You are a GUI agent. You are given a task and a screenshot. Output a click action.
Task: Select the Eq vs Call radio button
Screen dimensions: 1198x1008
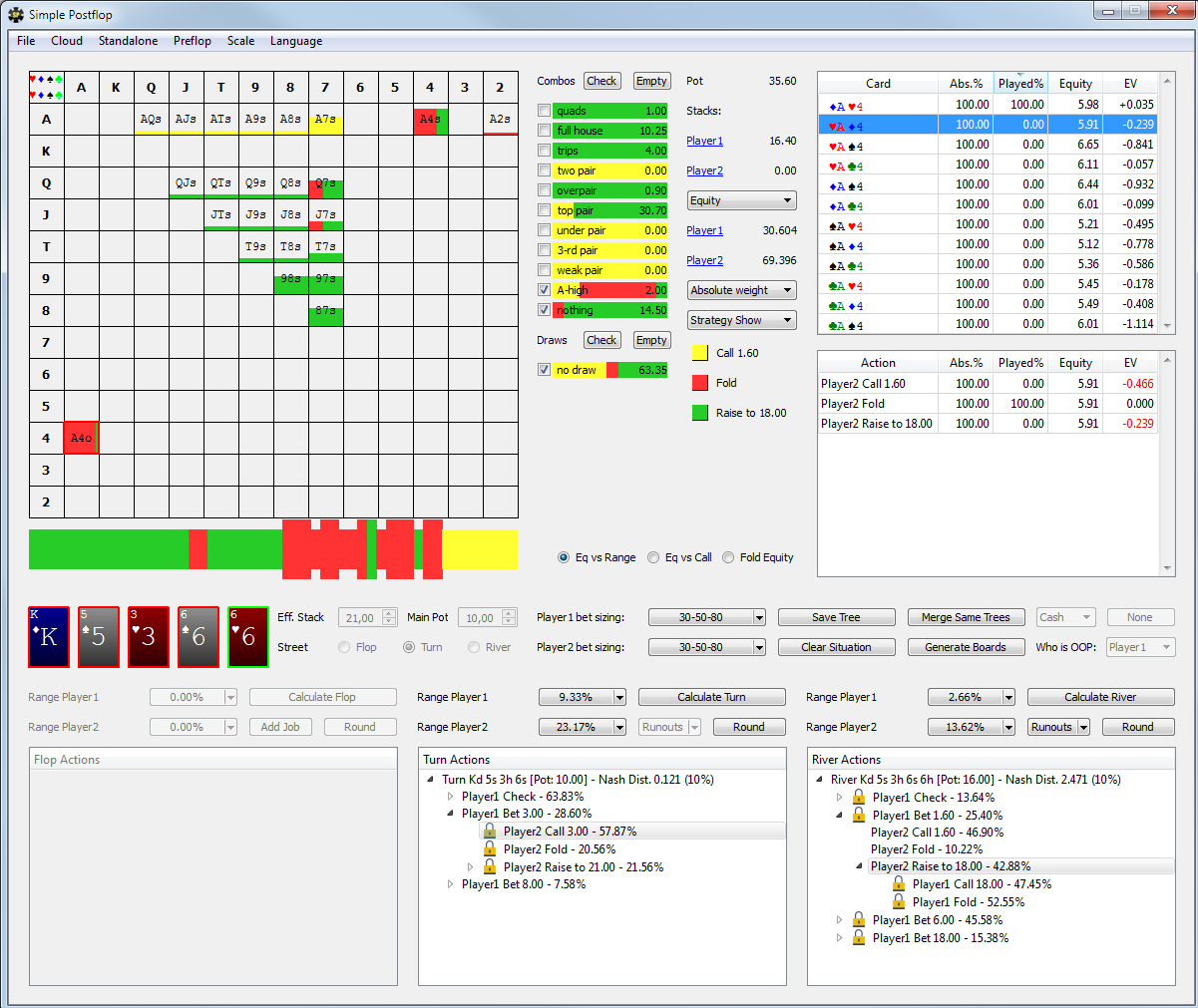654,557
